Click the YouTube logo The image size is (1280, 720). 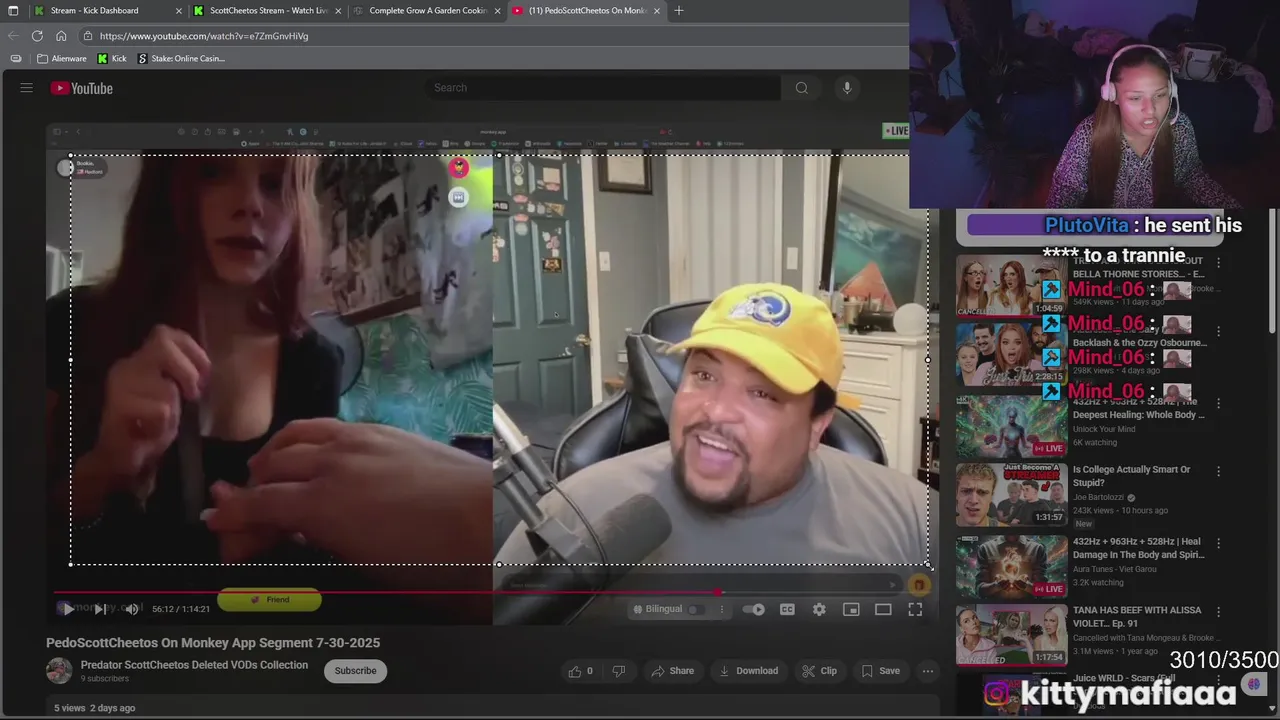[x=82, y=88]
